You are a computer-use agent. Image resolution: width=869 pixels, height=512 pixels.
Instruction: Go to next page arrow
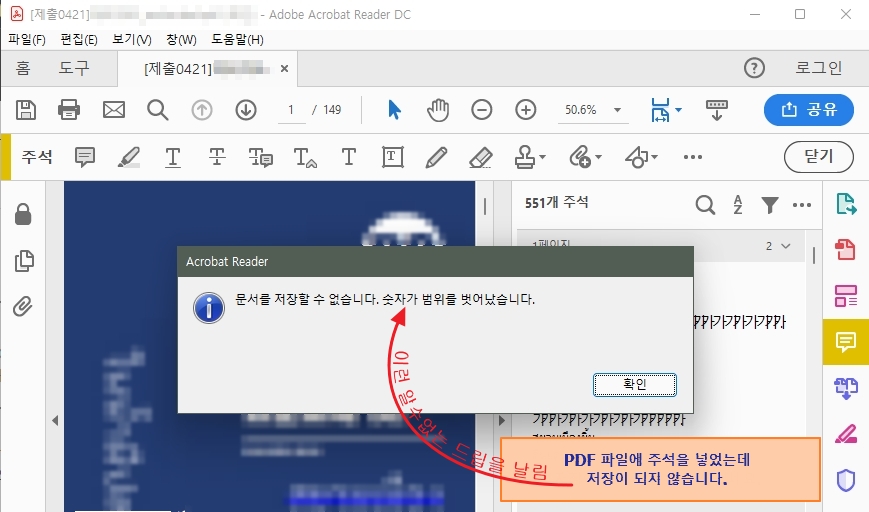[246, 110]
